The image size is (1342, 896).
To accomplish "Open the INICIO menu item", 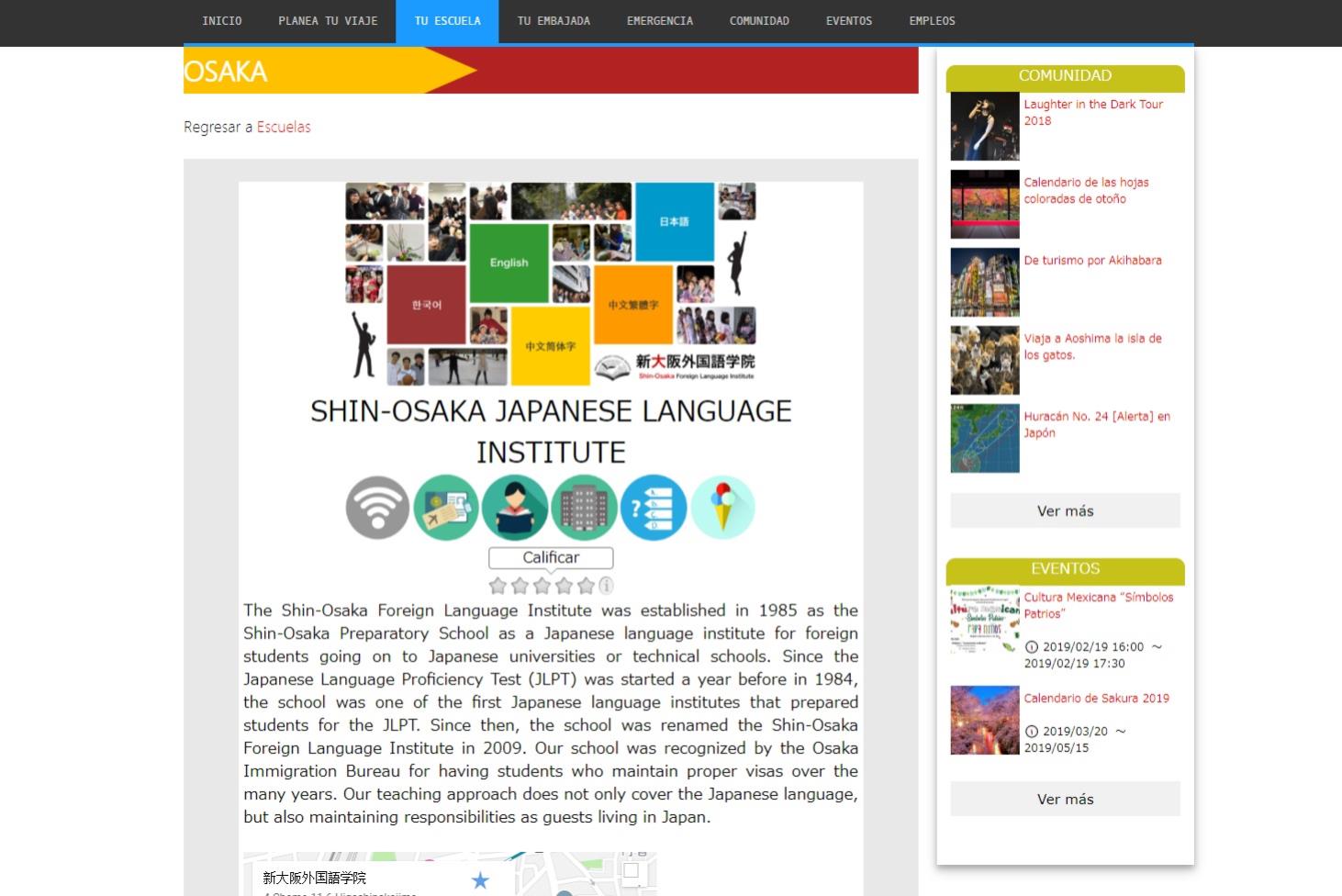I will pos(222,21).
